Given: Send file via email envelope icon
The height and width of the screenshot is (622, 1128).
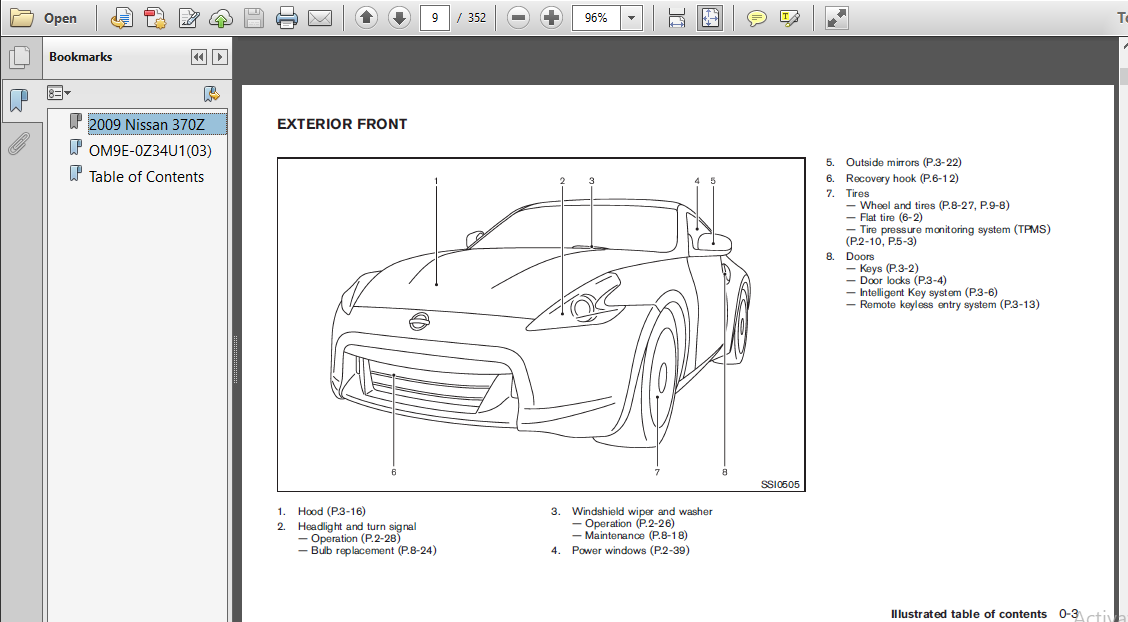Looking at the screenshot, I should (x=319, y=18).
